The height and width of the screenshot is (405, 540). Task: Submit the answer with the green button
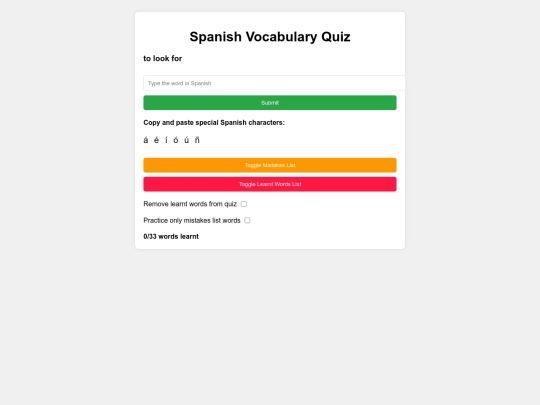click(270, 103)
